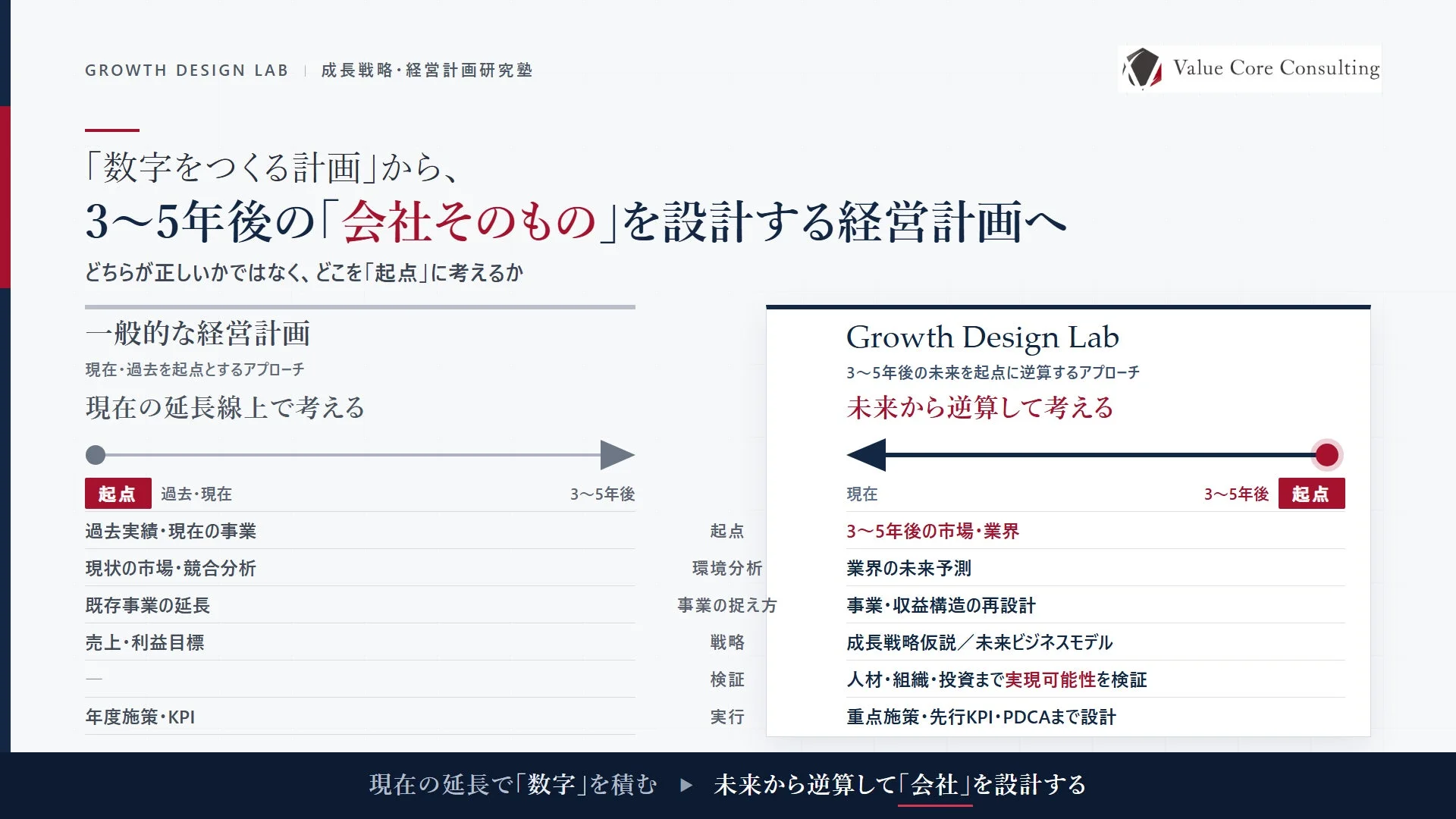This screenshot has width=1456, height=819.
Task: Click 現在の延長で「数字」を積む in the banner
Action: pos(513,785)
